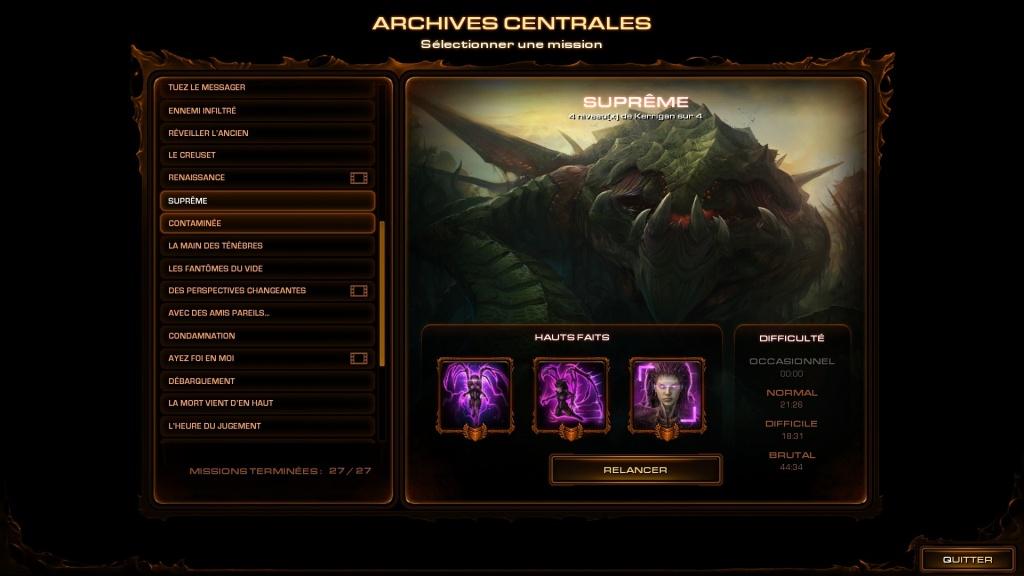This screenshot has width=1024, height=576.
Task: Select the Tuez le Messager mission
Action: coord(268,88)
